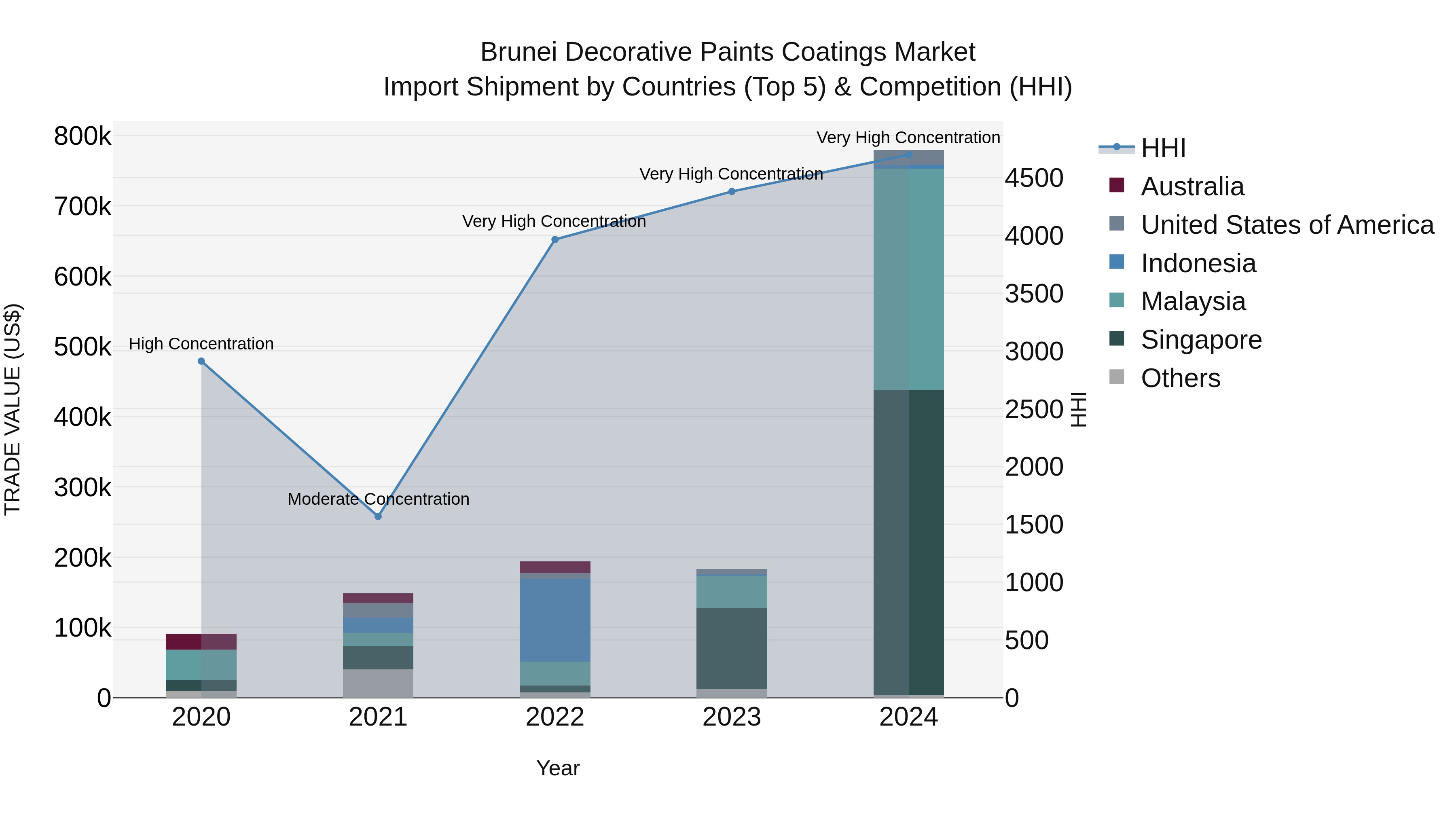1456x819 pixels.
Task: Click the 2024 Malaysia bar segment
Action: [x=909, y=279]
